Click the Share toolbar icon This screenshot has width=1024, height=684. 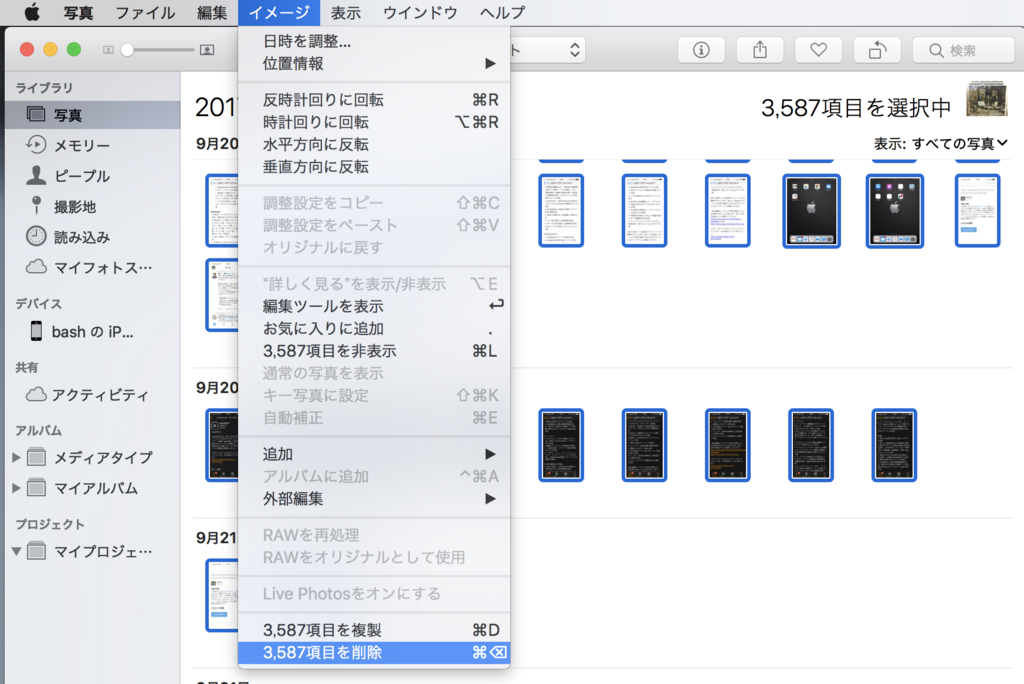[x=760, y=50]
